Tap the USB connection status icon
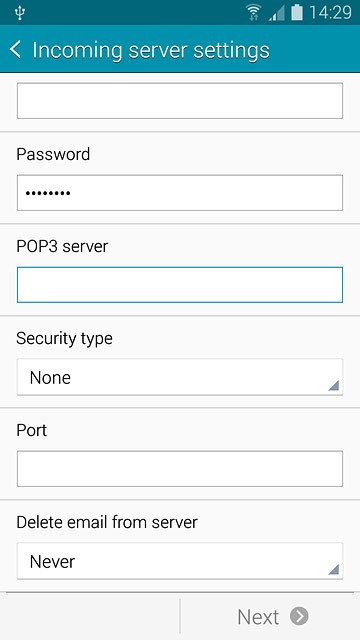Image resolution: width=360 pixels, height=640 pixels. point(19,13)
